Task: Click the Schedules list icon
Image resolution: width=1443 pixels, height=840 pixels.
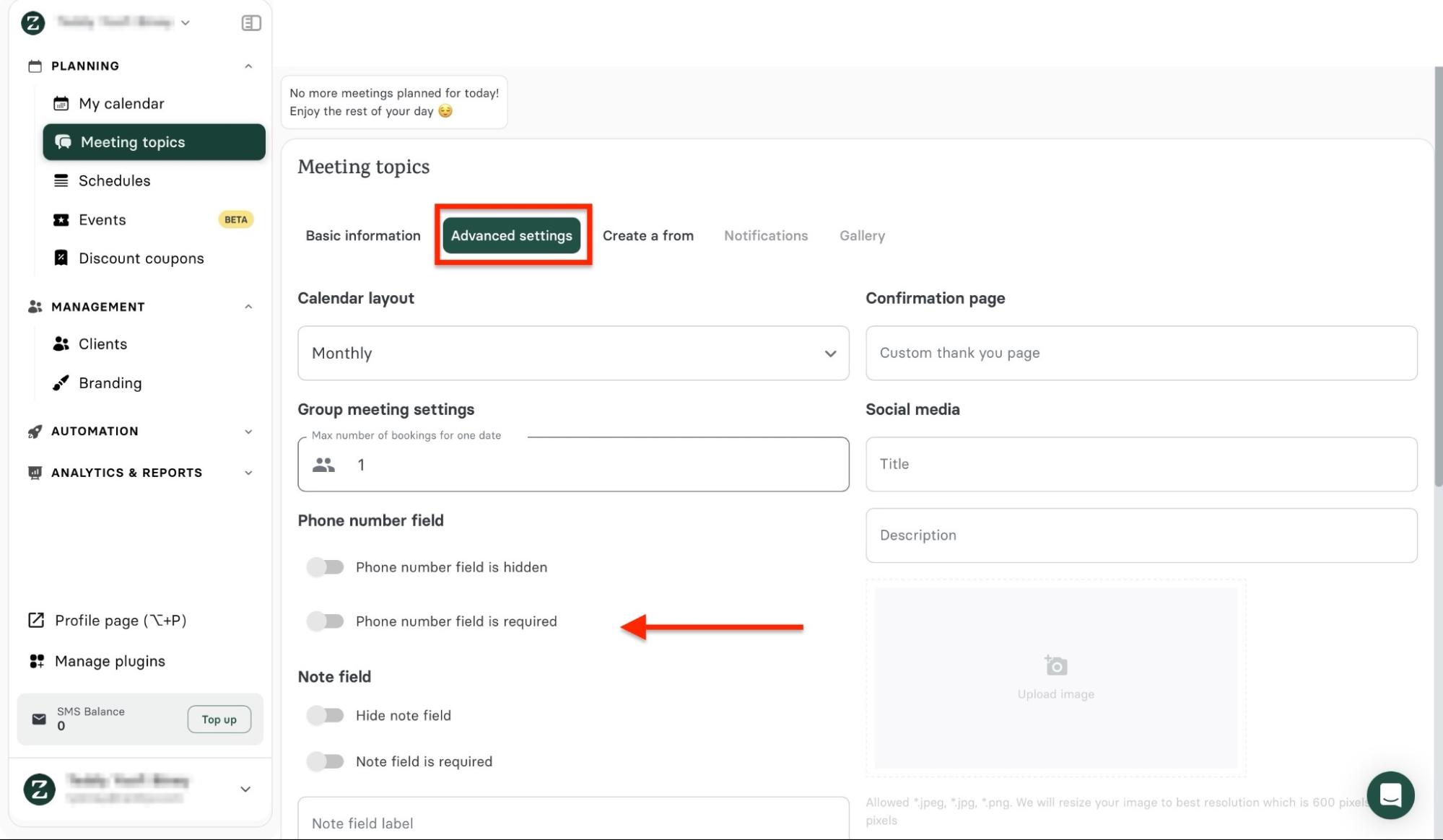Action: [61, 180]
